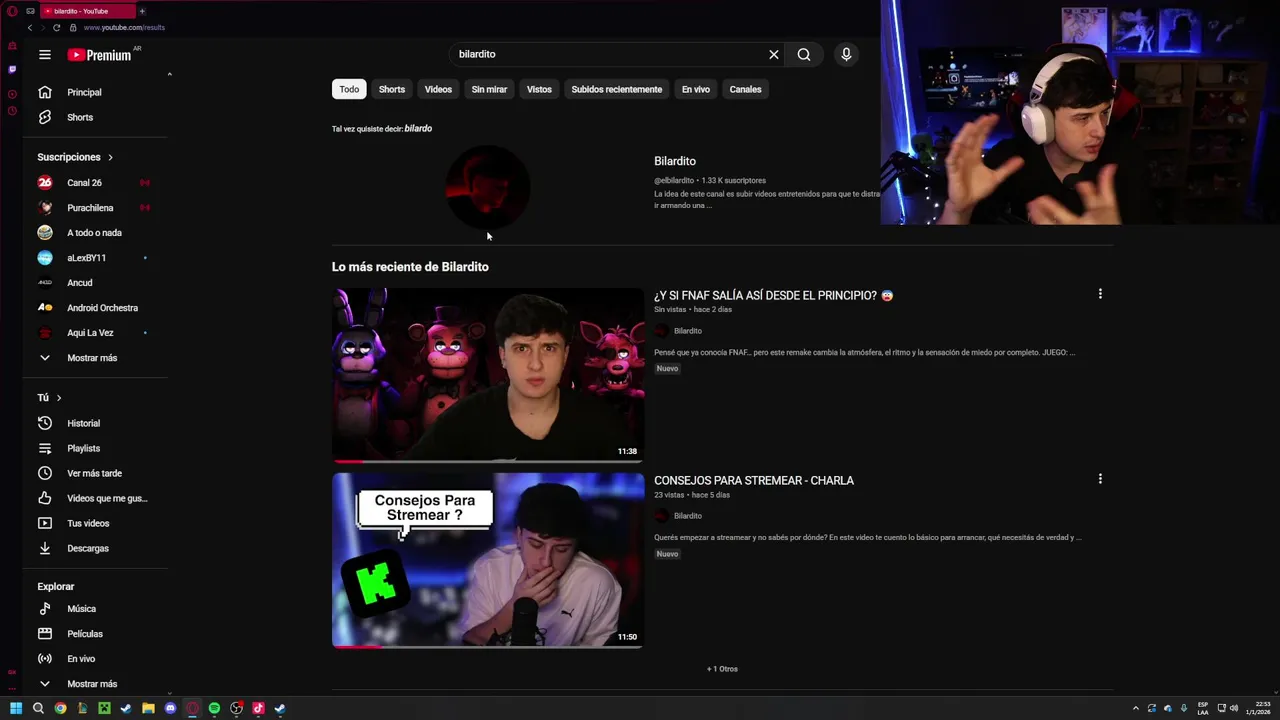Open Windows Start menu
This screenshot has width=1280, height=720.
coord(16,708)
